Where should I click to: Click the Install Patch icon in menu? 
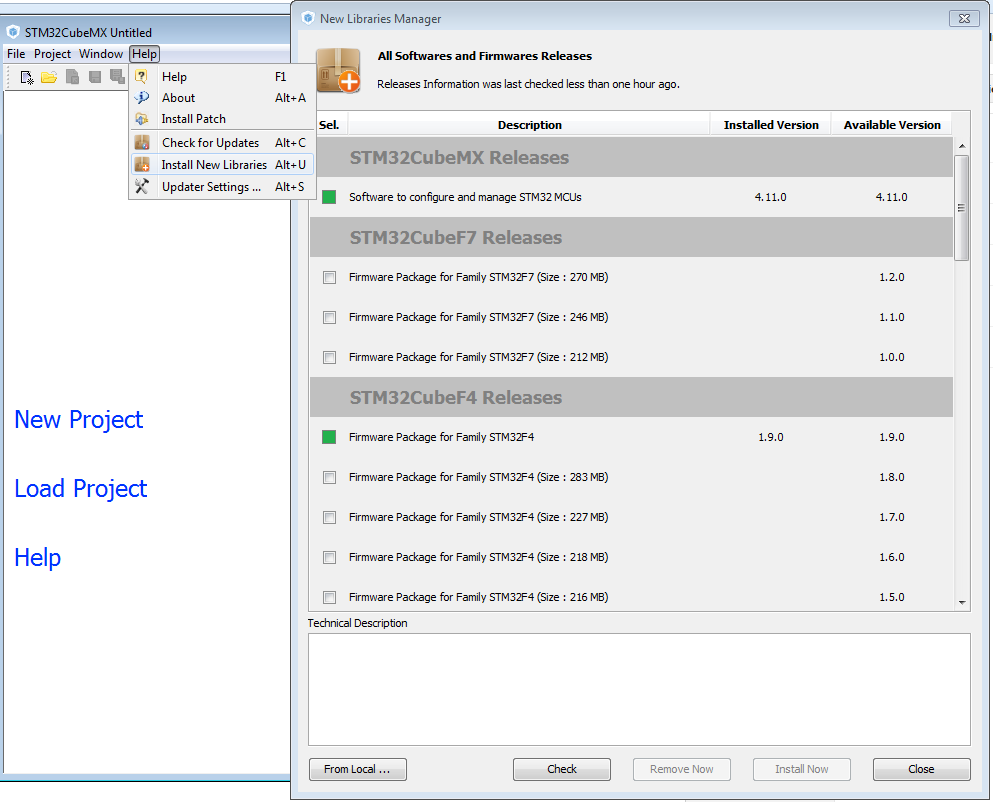pos(141,118)
